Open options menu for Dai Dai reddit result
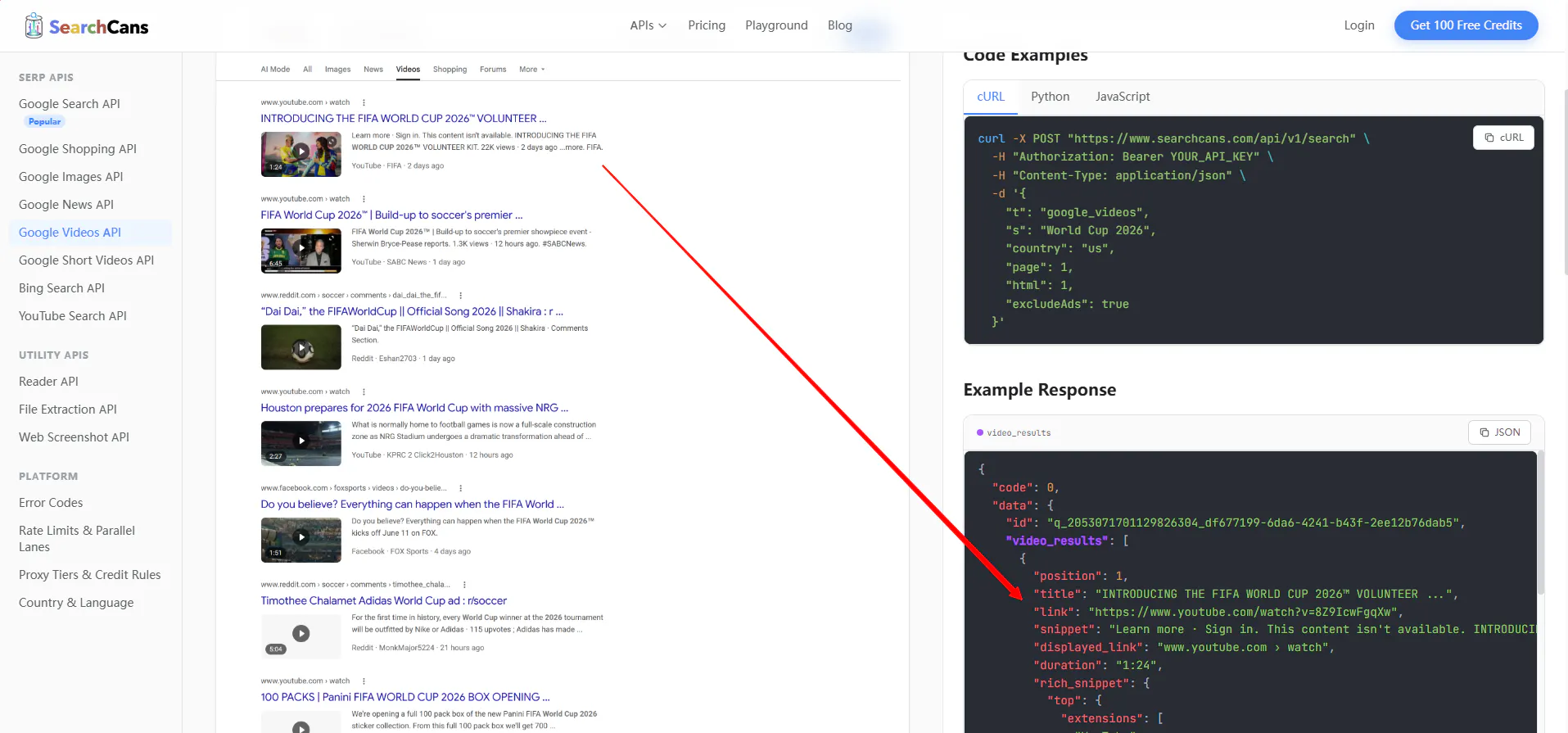Image resolution: width=1568 pixels, height=733 pixels. click(x=460, y=296)
